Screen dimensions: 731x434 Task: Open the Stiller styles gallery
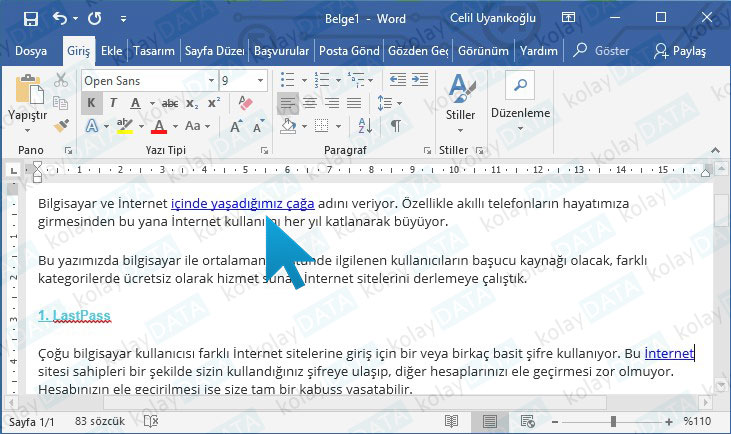click(x=460, y=103)
